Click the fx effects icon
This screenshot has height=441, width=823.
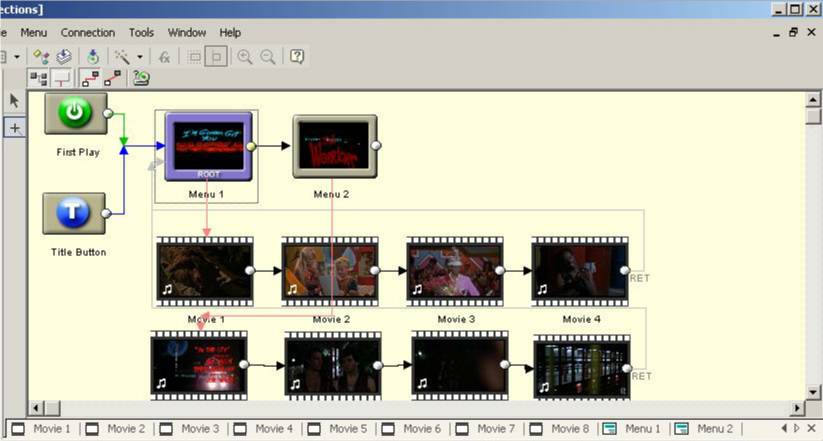(164, 57)
